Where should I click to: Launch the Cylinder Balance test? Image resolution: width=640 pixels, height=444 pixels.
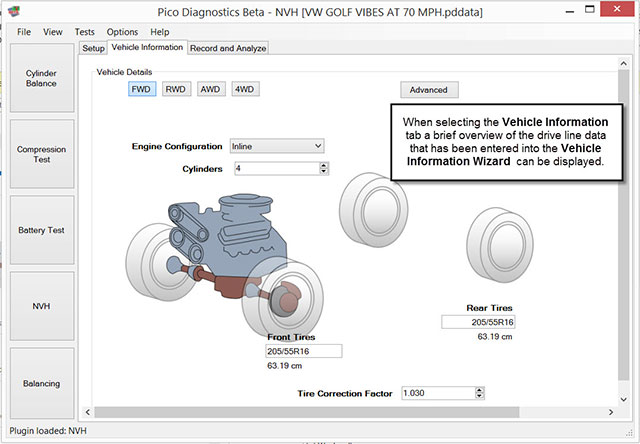coord(42,78)
